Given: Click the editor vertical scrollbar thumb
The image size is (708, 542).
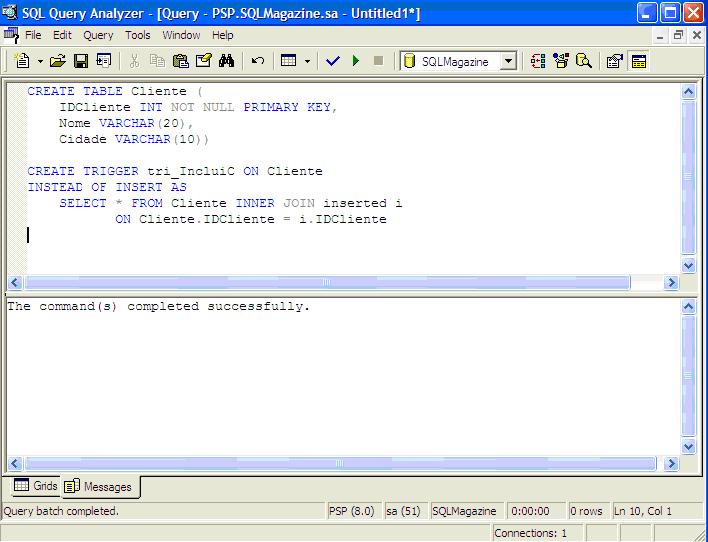Looking at the screenshot, I should coord(688,177).
